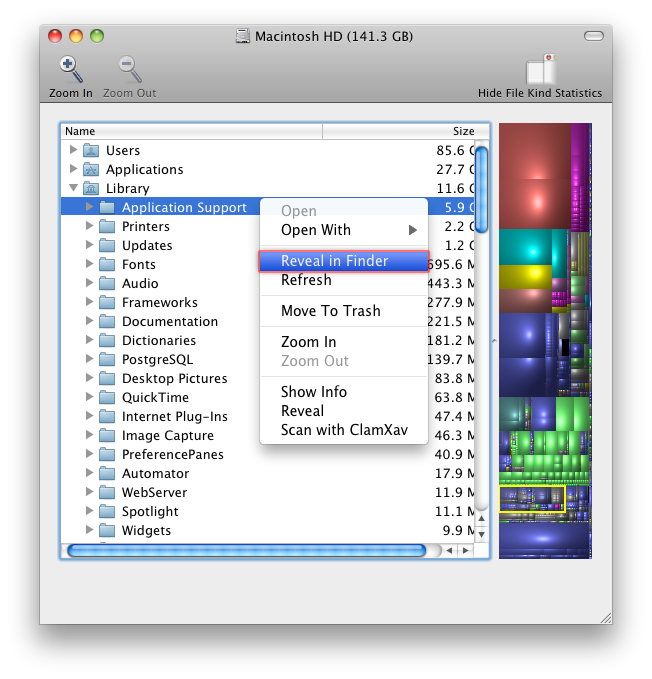Expand the Users folder disclosure triangle
652x679 pixels.
tap(73, 149)
